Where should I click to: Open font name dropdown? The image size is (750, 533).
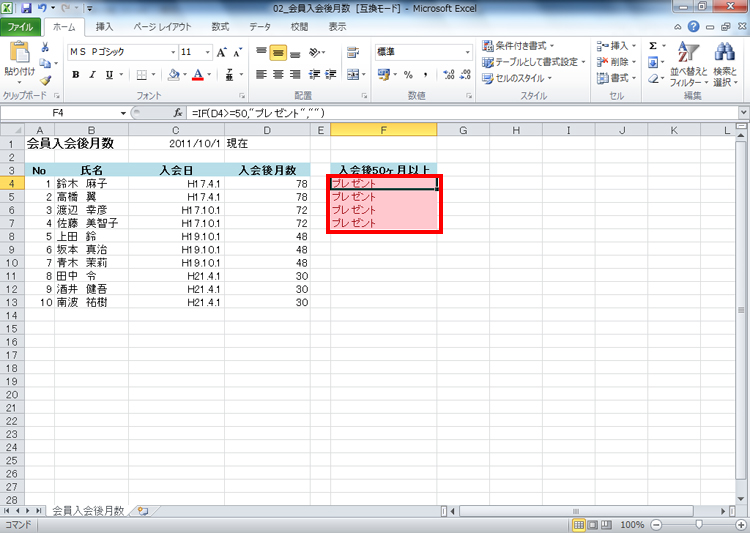pos(173,52)
